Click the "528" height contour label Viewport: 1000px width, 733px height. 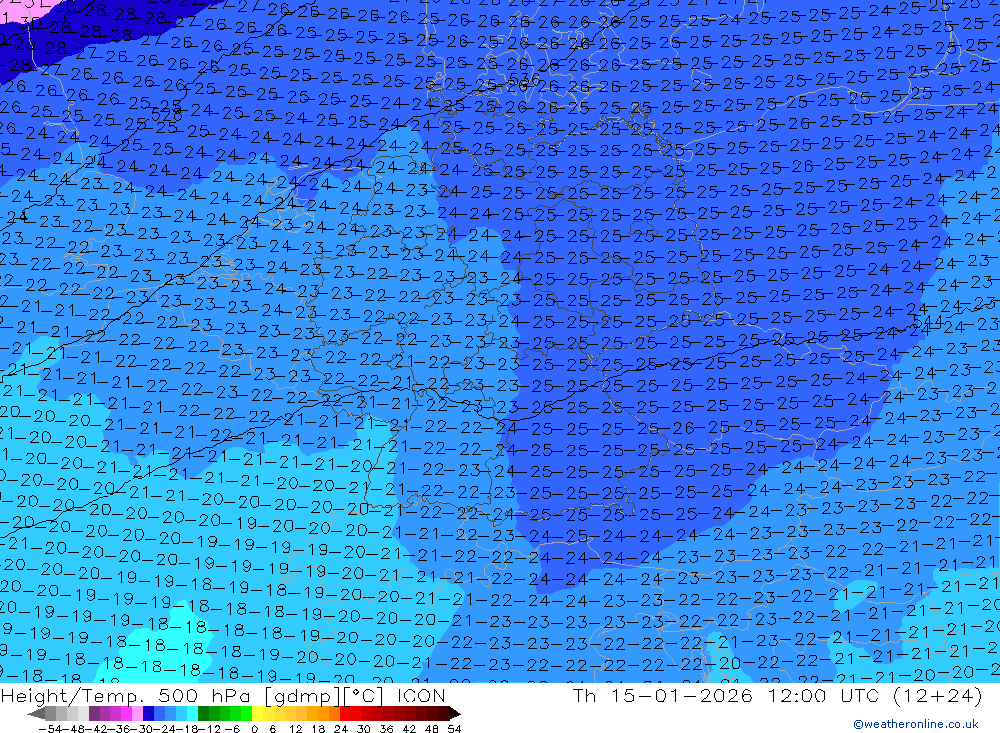(166, 114)
